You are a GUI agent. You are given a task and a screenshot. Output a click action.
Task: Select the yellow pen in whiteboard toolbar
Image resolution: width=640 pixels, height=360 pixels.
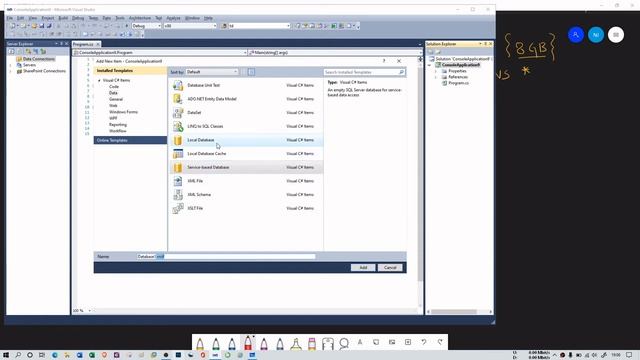pyautogui.click(x=200, y=343)
